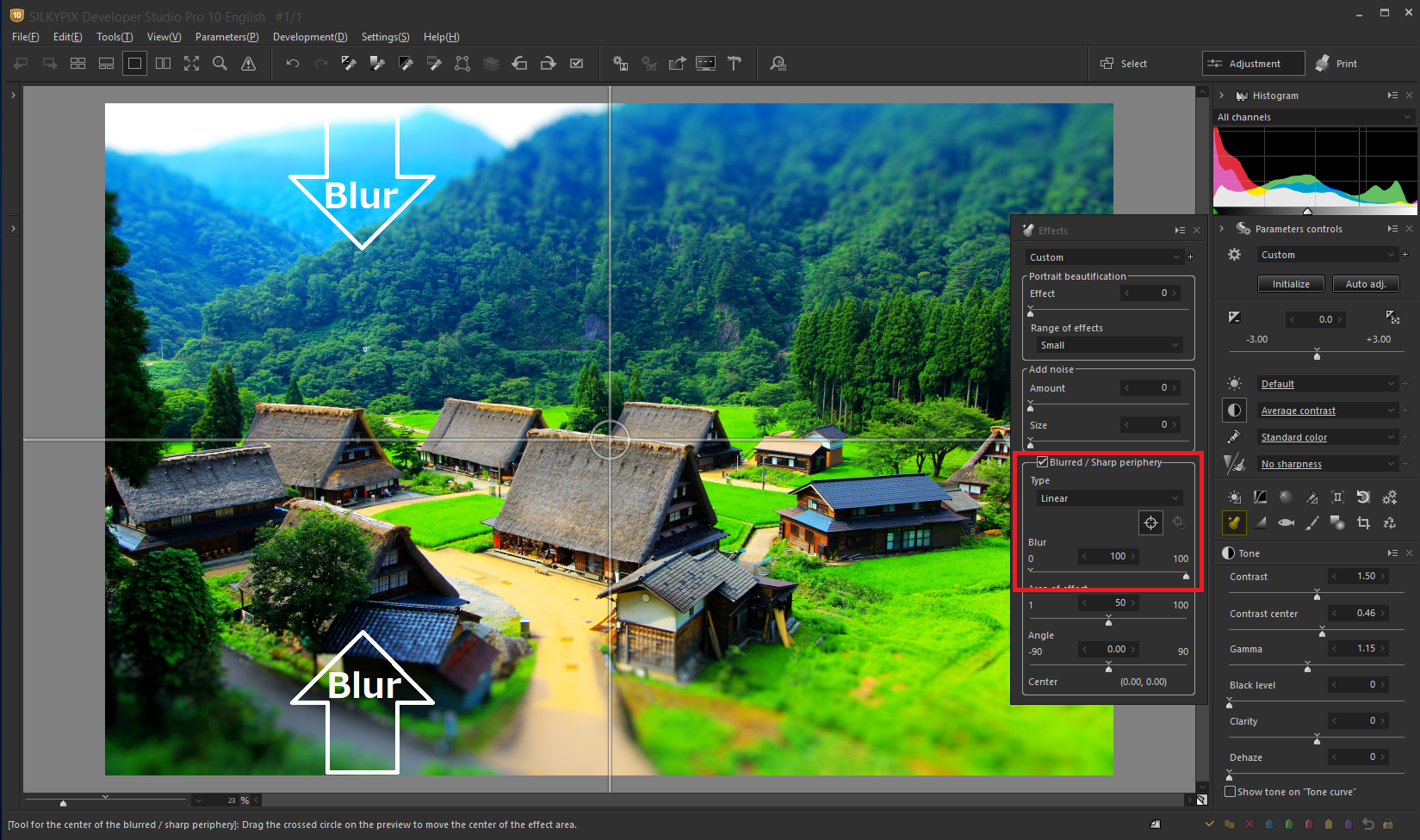Click the rotate left icon in toolbar
This screenshot has height=840, width=1420.
click(519, 64)
